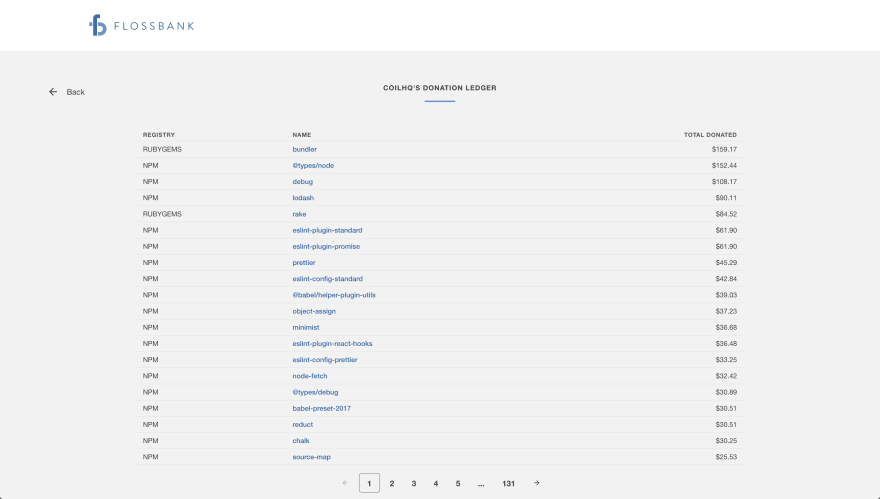Click the REGISTRY column header
The height and width of the screenshot is (499, 880).
pos(159,135)
